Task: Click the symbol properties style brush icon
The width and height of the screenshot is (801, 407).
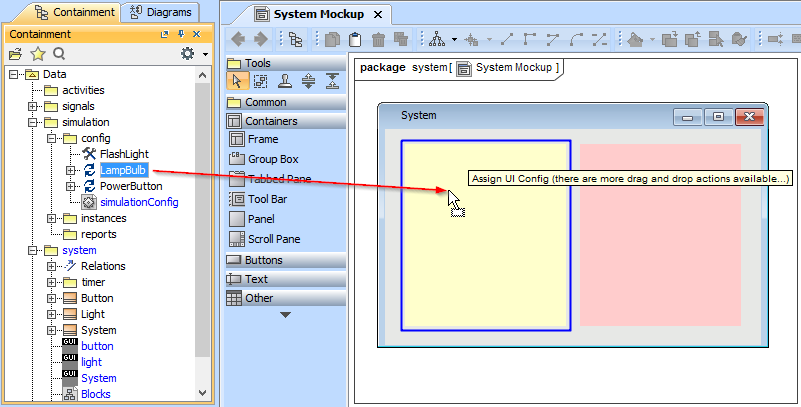Action: tap(739, 39)
